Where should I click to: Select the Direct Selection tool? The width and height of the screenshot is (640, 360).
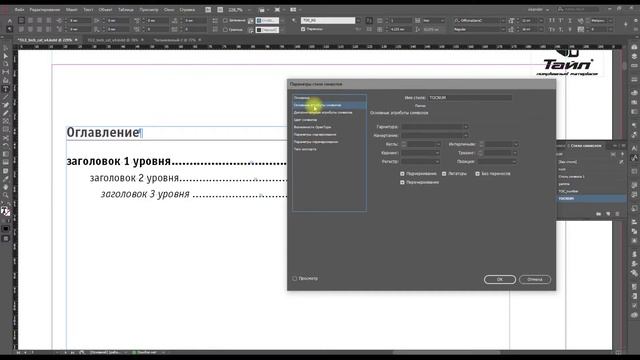[6, 56]
